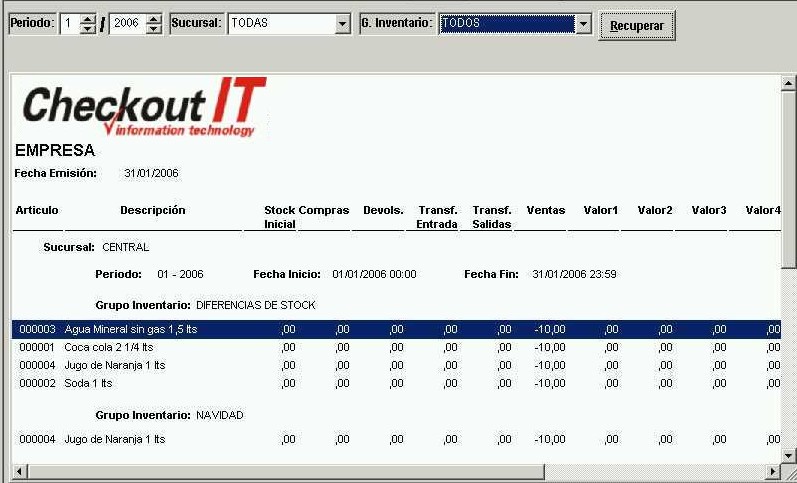Decrease the Periodo month value
Viewport: 797px width, 483px height.
tap(87, 28)
